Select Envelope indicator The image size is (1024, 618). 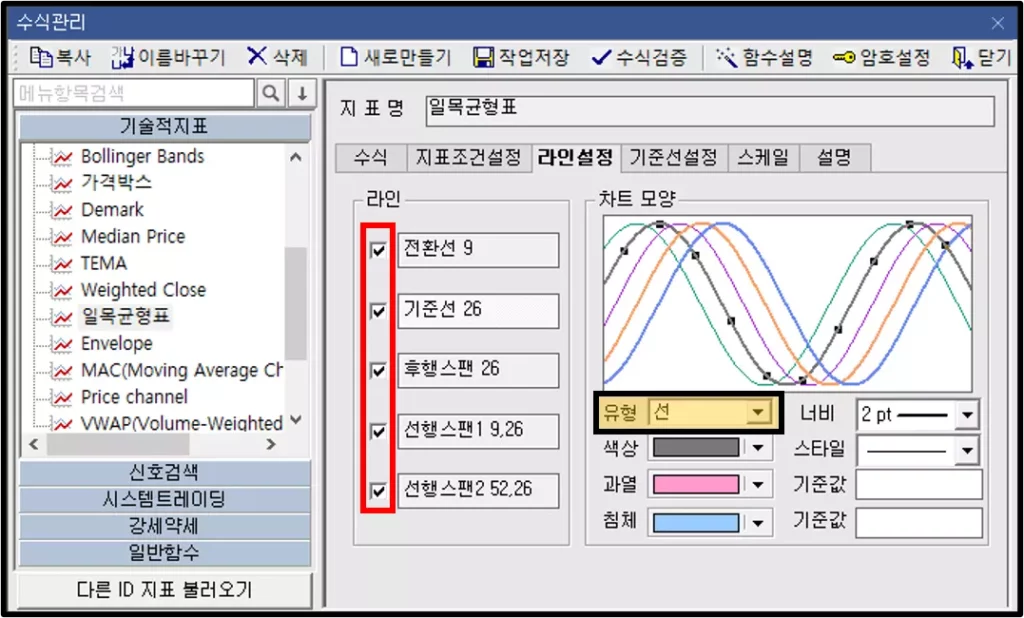click(x=116, y=344)
